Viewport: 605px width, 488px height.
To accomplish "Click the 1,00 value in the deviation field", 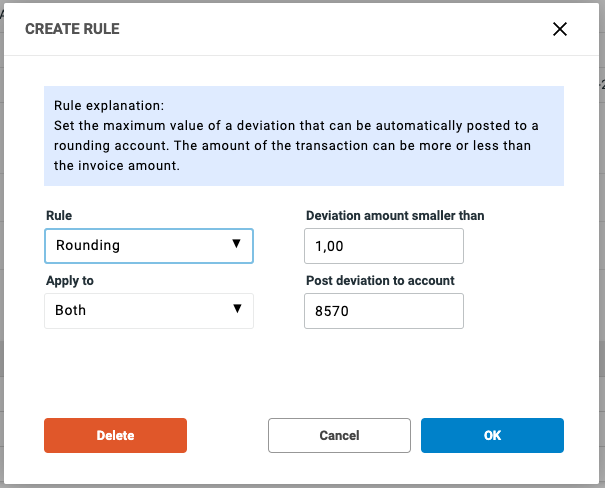I will click(x=330, y=246).
